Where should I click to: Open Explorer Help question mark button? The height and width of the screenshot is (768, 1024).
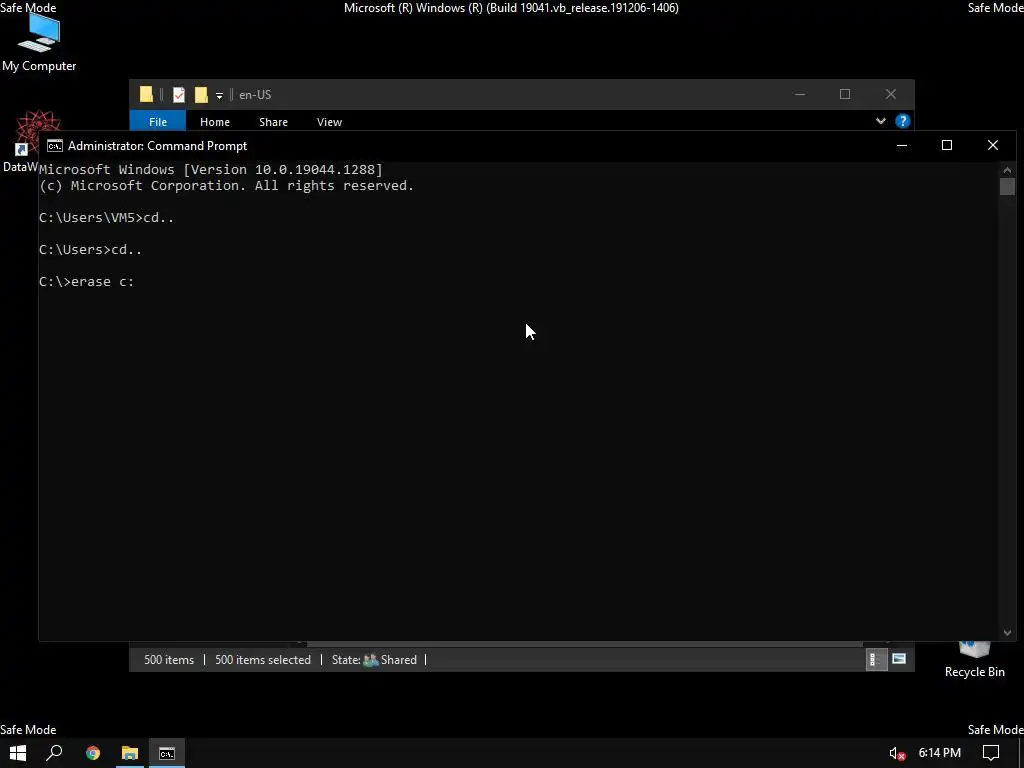click(903, 121)
